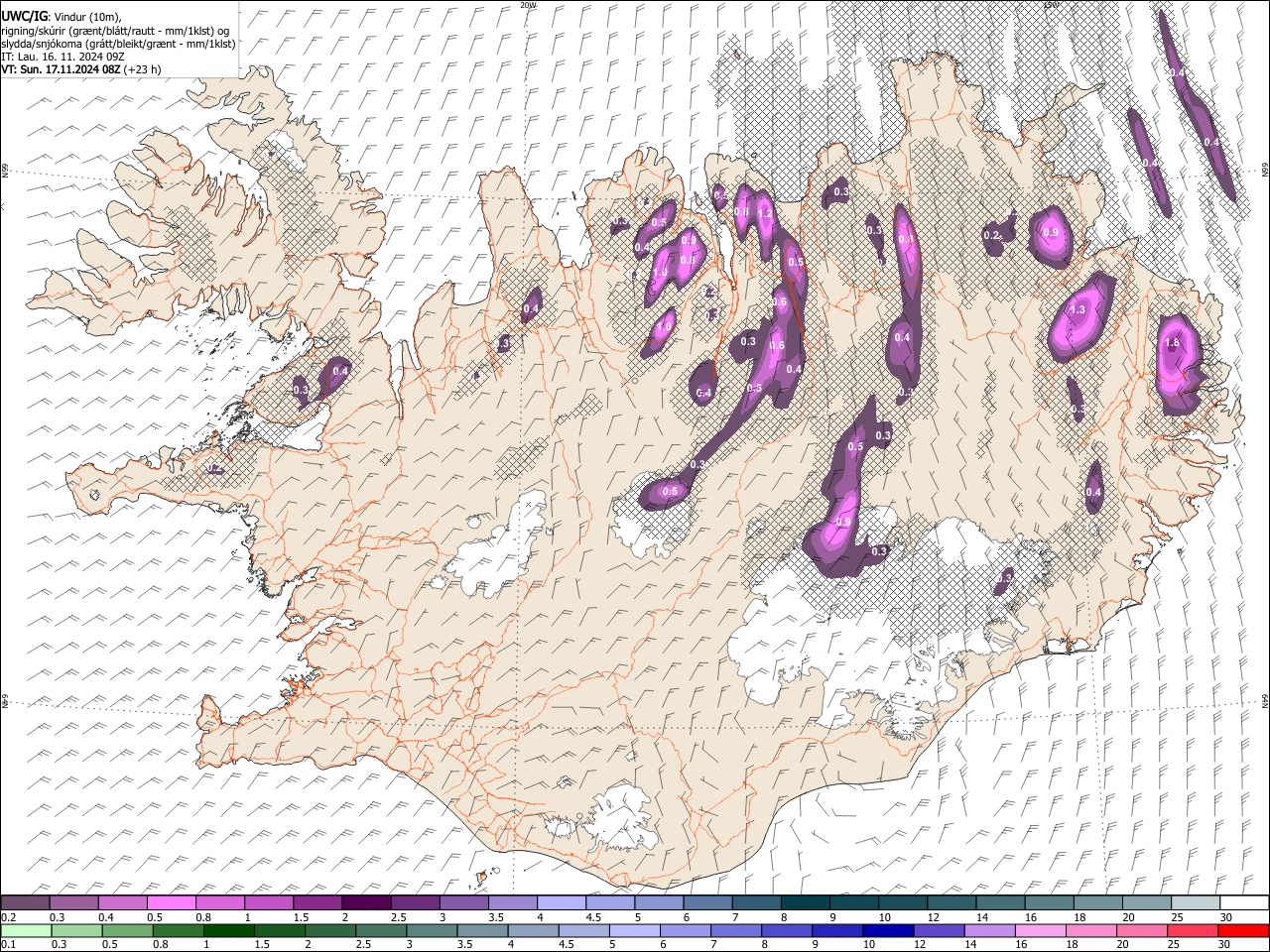
Task: Click the "20W" longitude label
Action: (x=529, y=5)
